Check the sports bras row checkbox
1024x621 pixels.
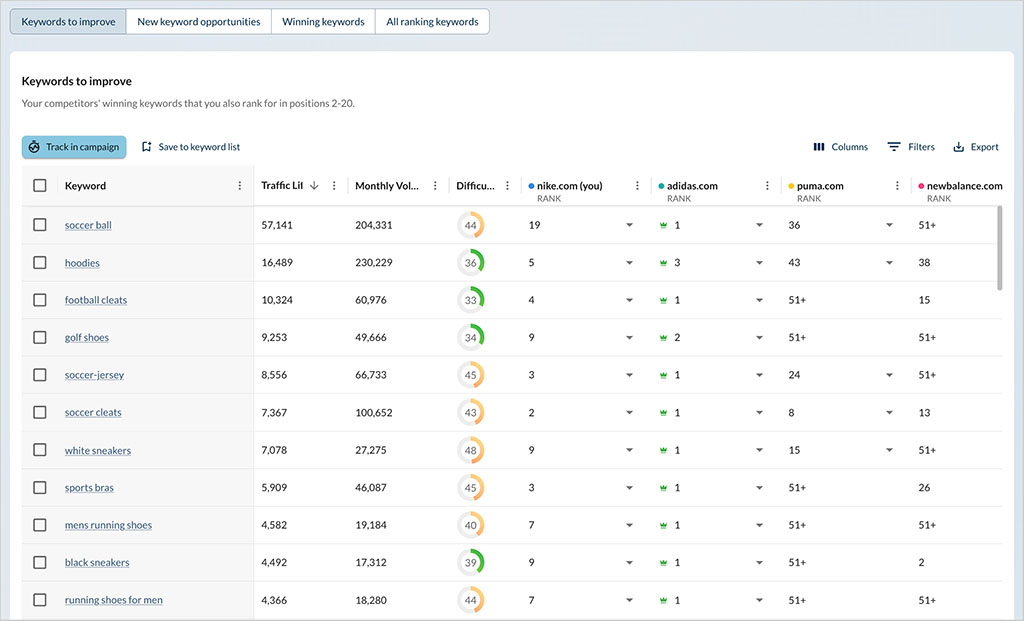point(40,487)
